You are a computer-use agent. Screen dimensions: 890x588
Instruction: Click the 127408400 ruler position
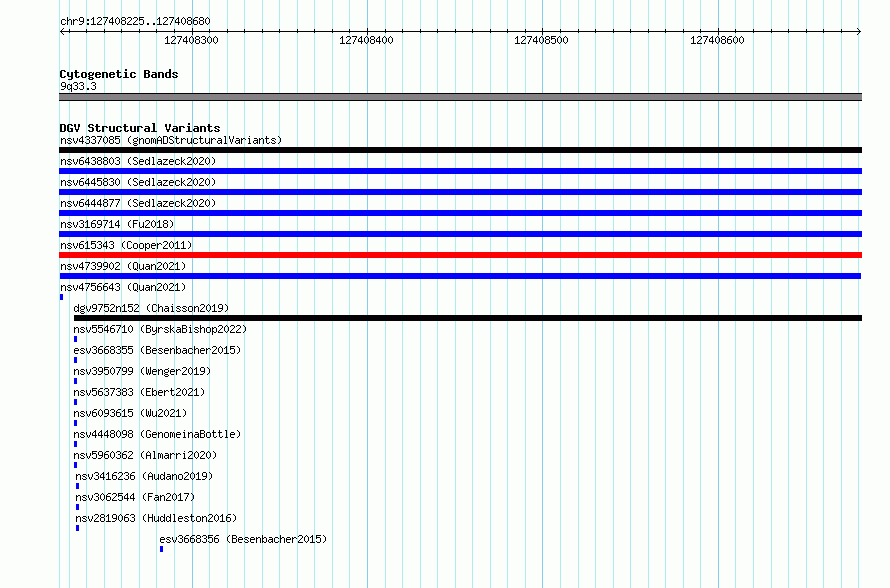coord(366,40)
